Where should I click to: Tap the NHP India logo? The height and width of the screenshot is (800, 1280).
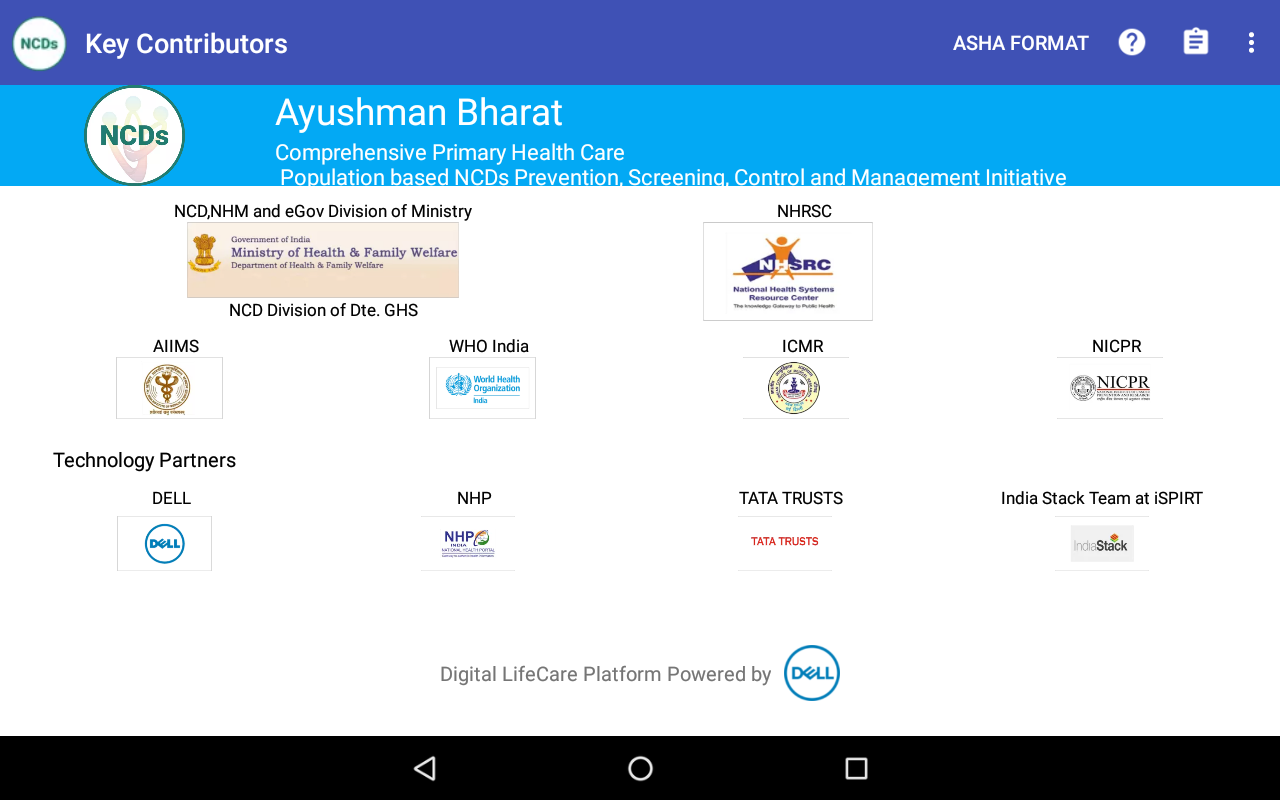[x=468, y=543]
